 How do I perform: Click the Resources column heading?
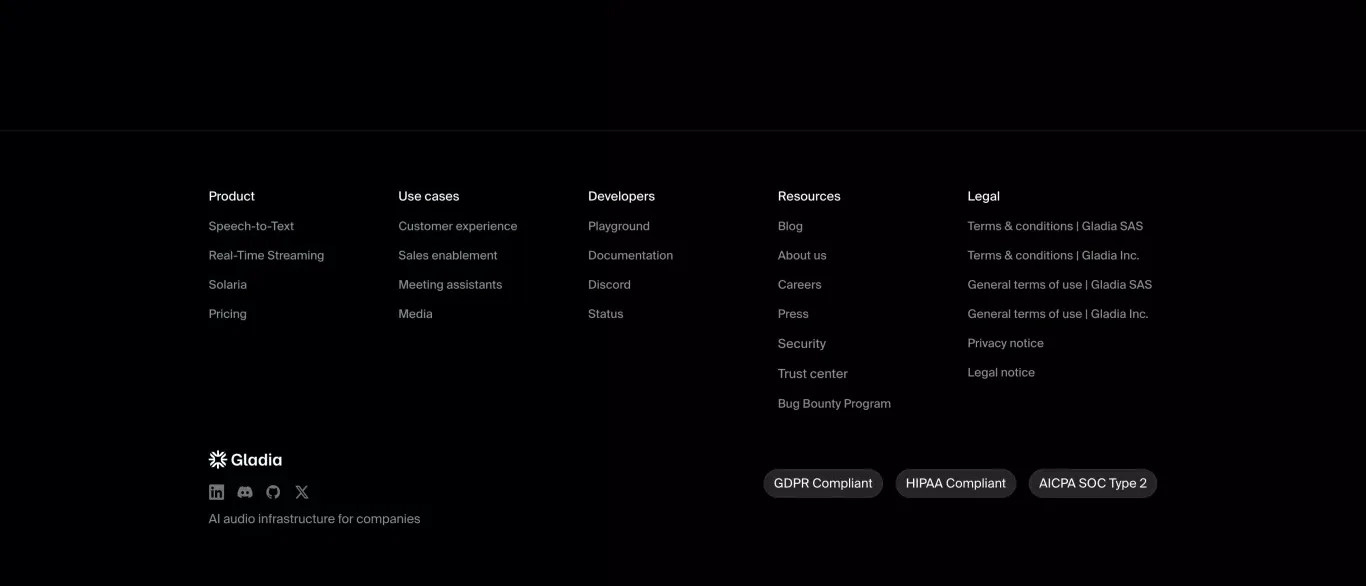809,196
